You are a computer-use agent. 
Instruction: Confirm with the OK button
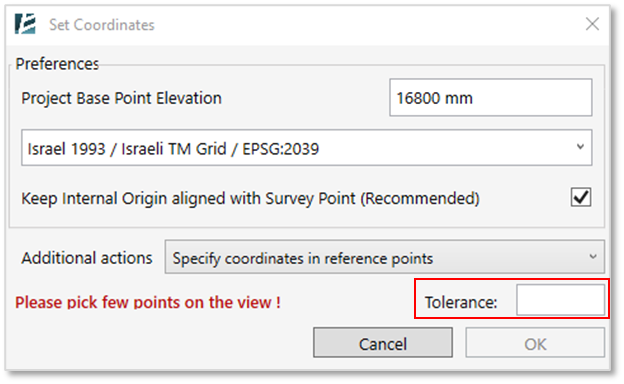[535, 343]
